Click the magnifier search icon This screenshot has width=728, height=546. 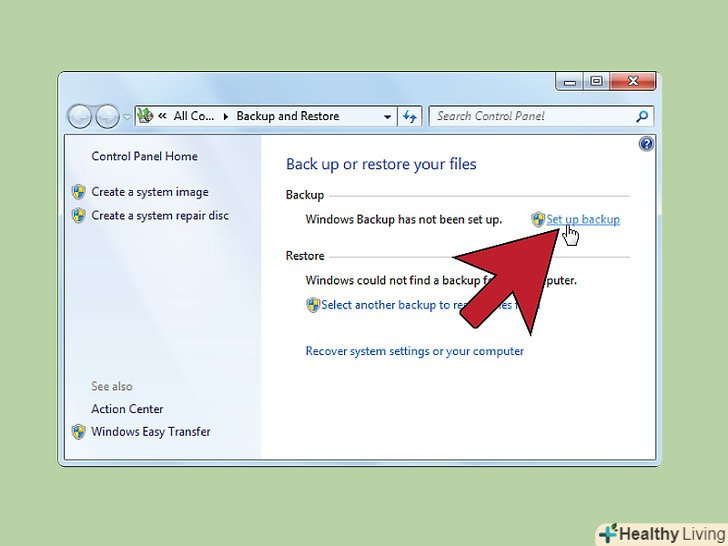[x=642, y=116]
